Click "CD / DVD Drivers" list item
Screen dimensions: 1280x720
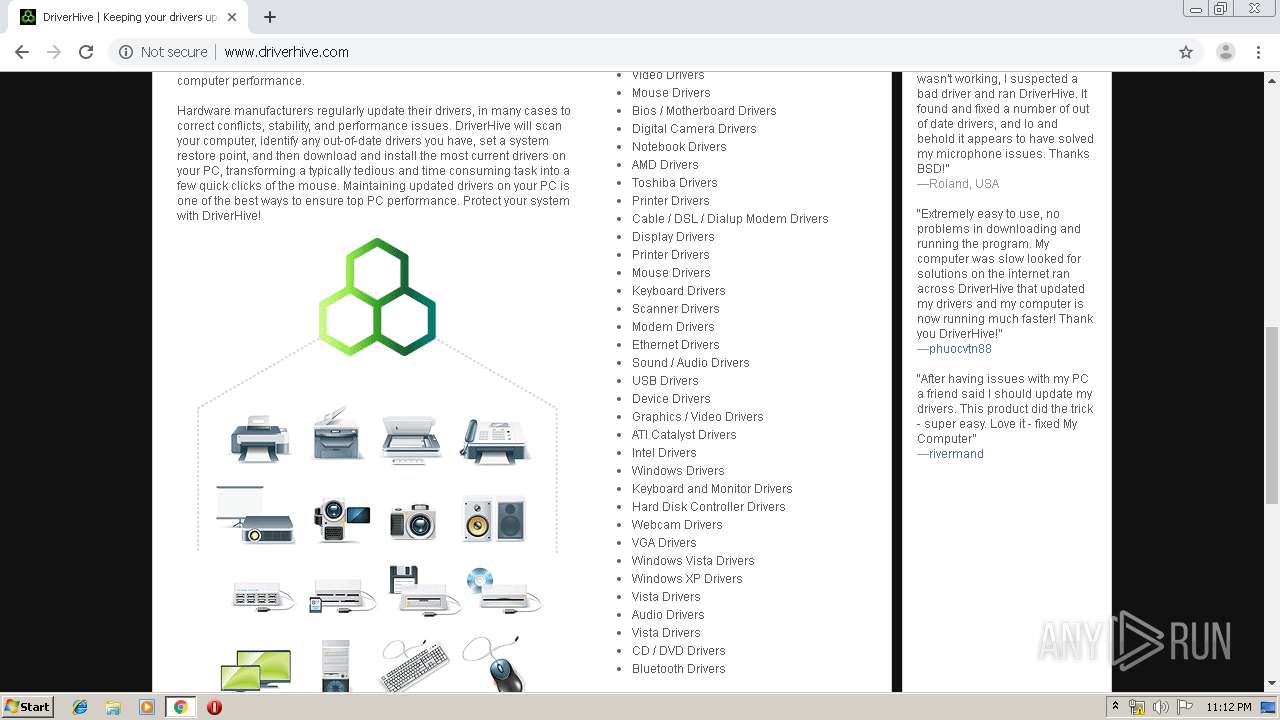[679, 651]
